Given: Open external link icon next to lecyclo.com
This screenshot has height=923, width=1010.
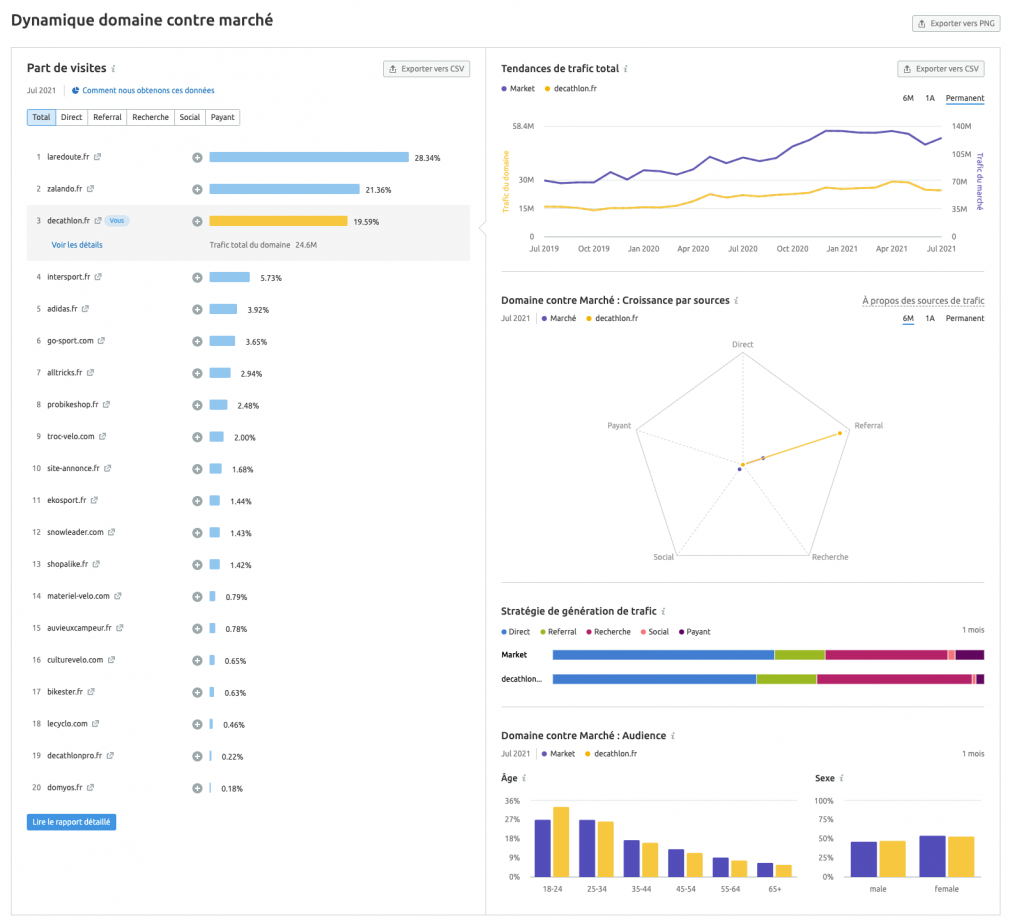Looking at the screenshot, I should tap(95, 723).
